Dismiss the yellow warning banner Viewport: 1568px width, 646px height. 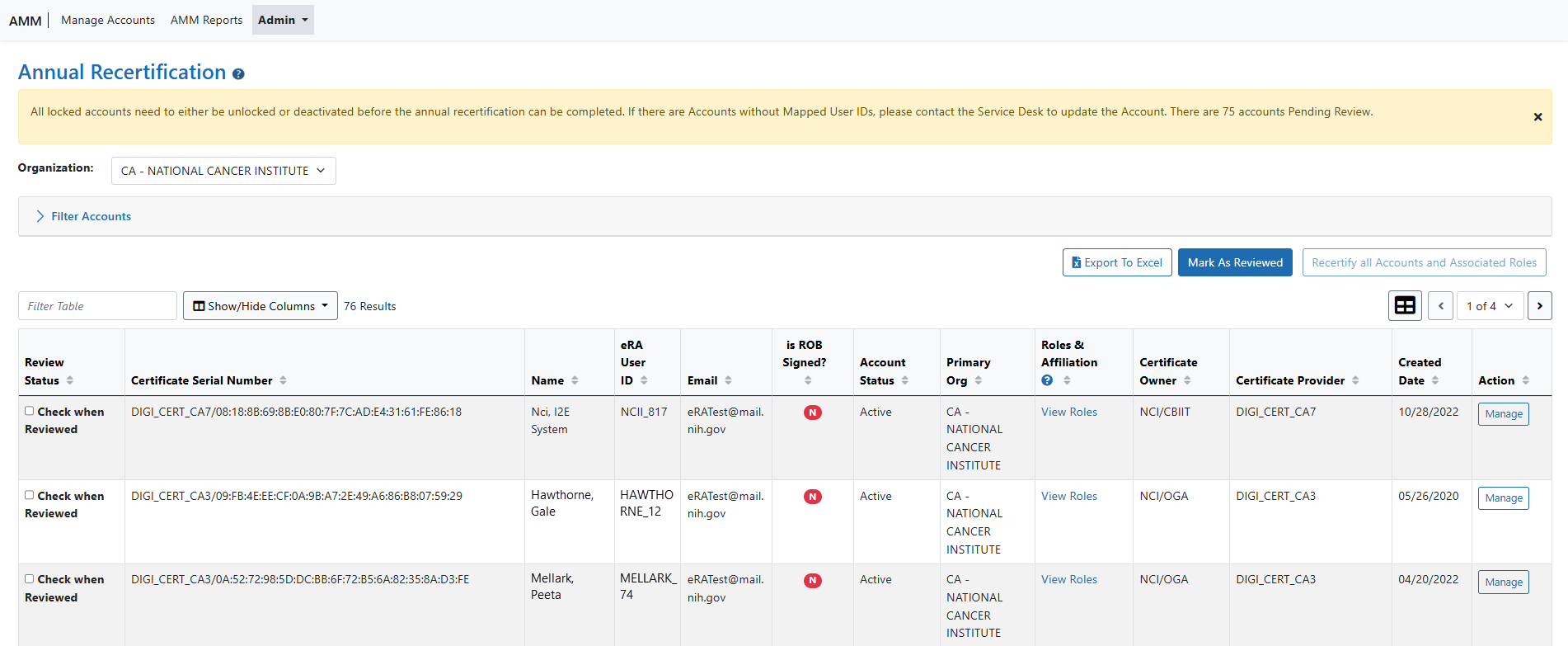coord(1537,117)
